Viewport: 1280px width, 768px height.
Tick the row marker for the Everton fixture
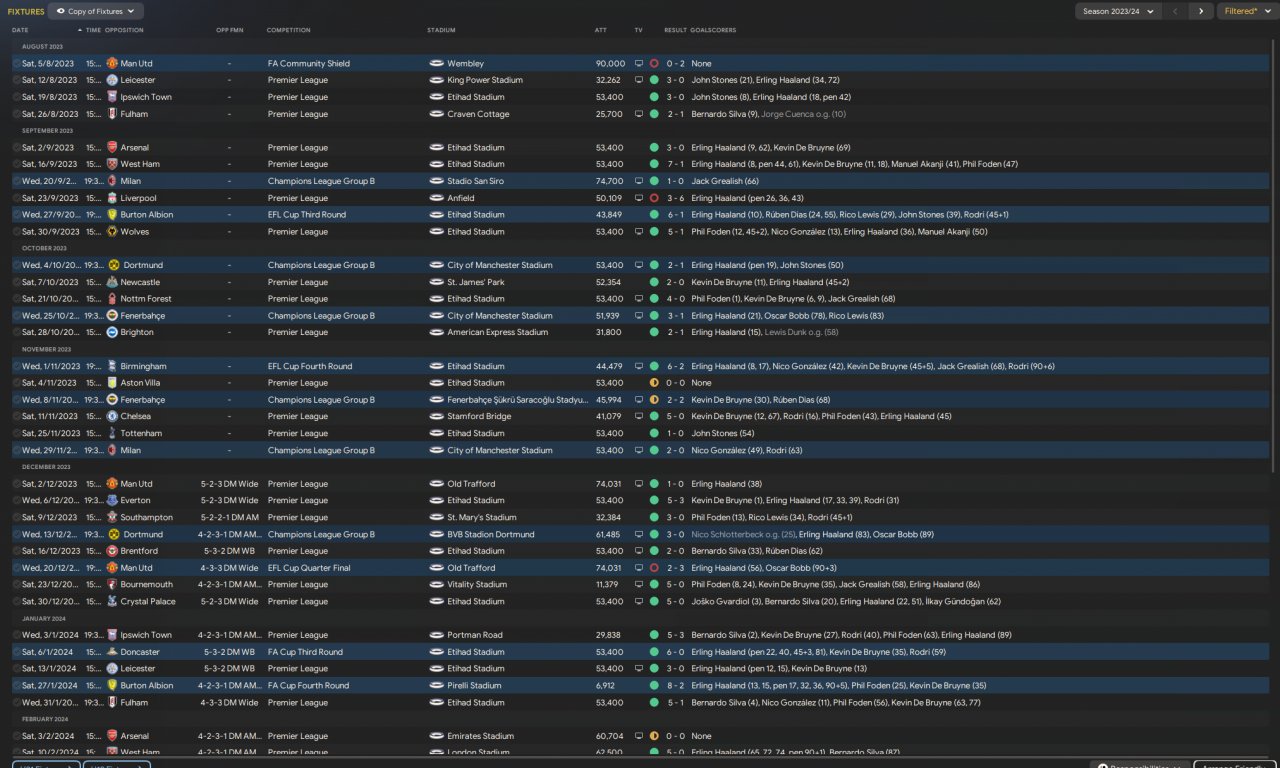(16, 500)
